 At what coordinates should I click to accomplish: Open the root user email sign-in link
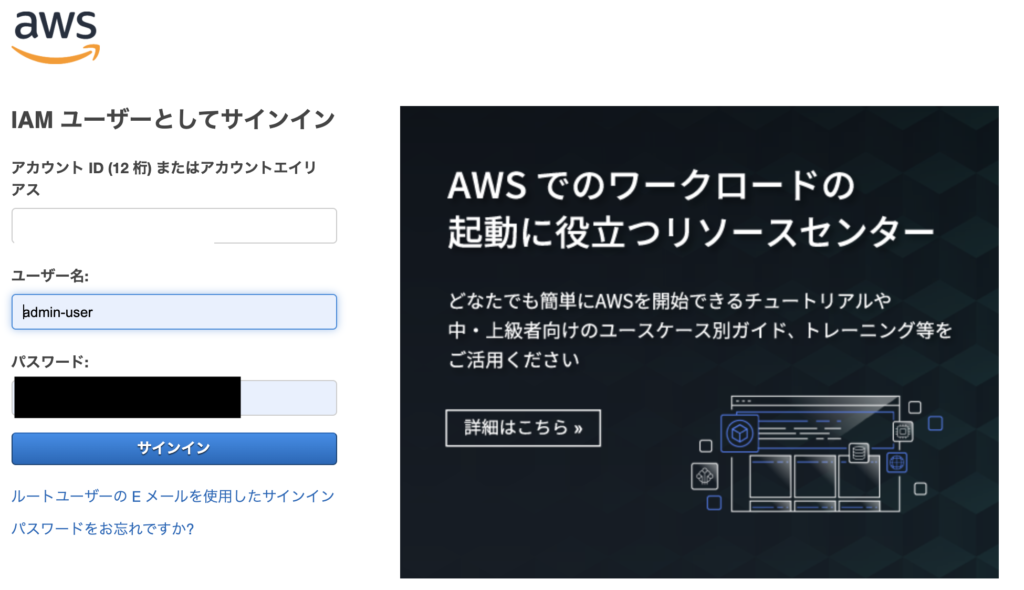(172, 496)
